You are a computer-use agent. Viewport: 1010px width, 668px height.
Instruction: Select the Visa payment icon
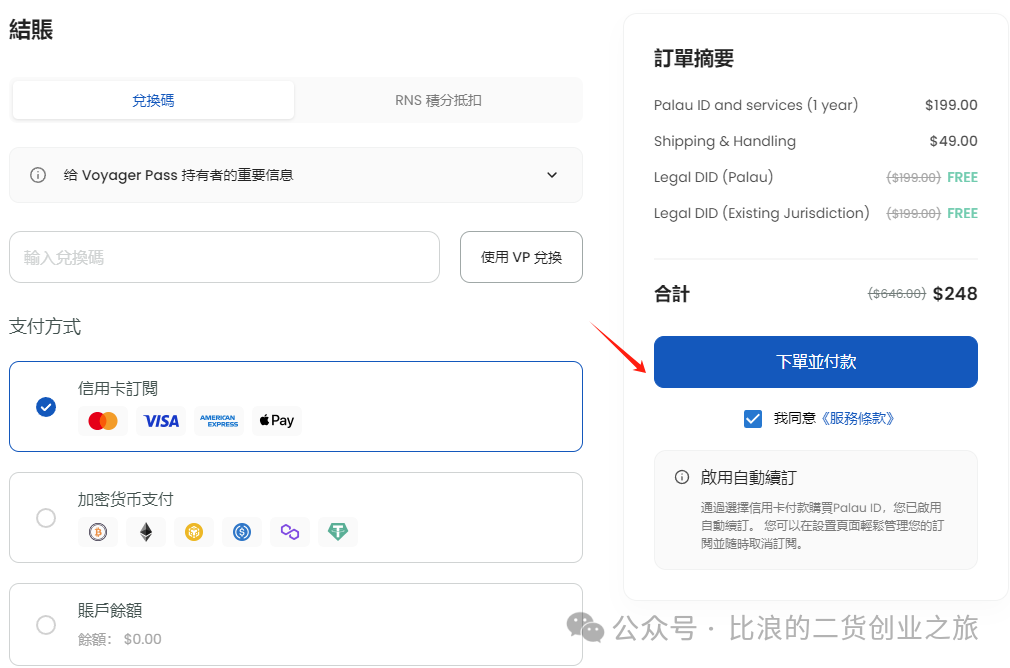(x=160, y=421)
